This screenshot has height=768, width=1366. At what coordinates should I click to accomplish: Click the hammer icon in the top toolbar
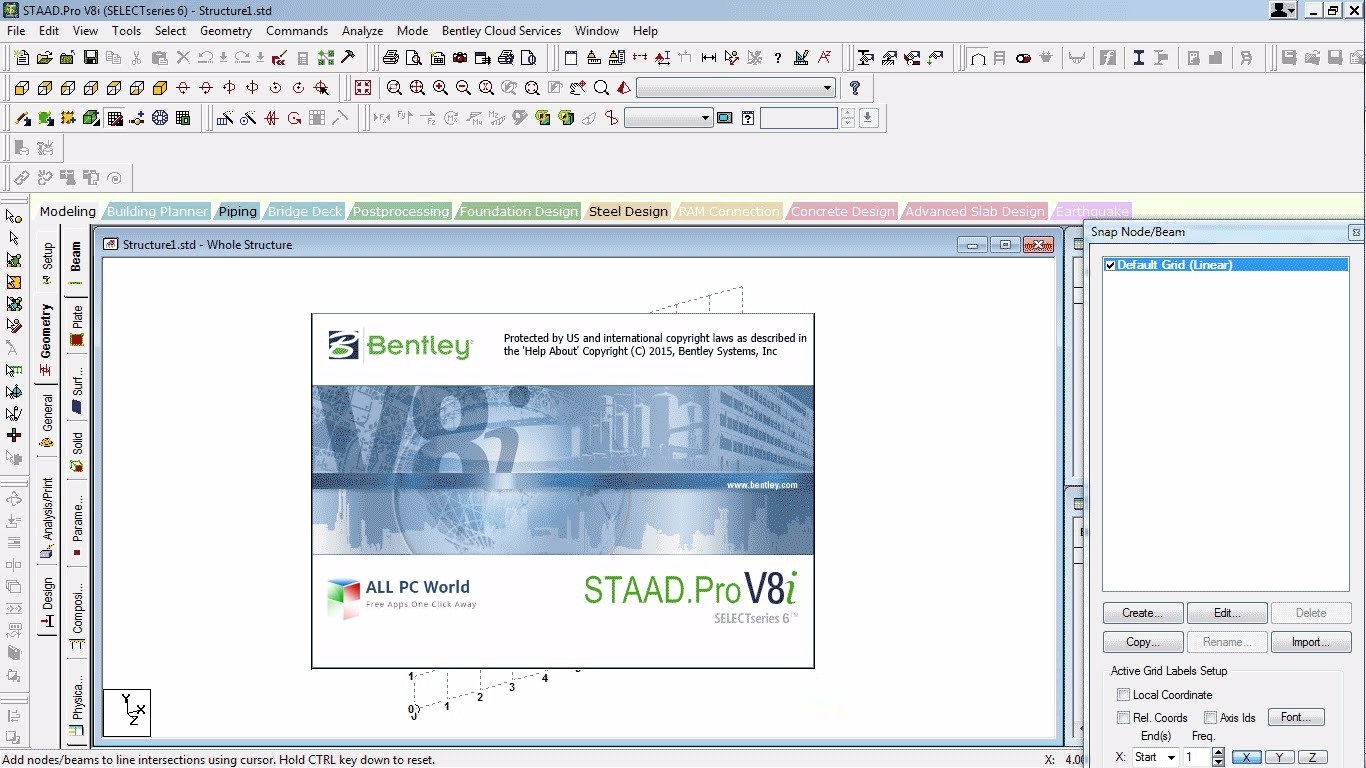coord(349,57)
